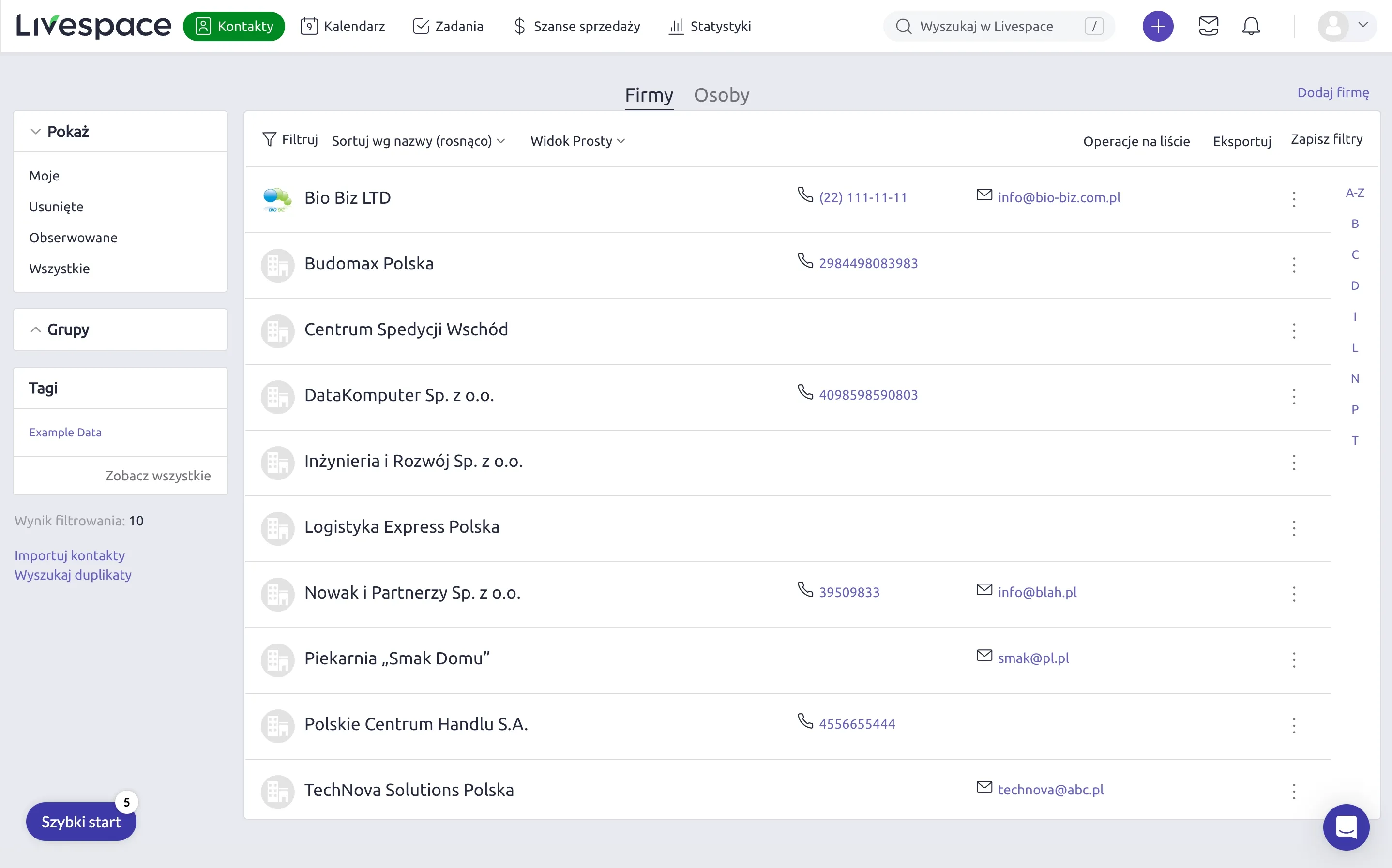Open the inbox envelope icon
This screenshot has height=868, width=1392.
[x=1209, y=26]
